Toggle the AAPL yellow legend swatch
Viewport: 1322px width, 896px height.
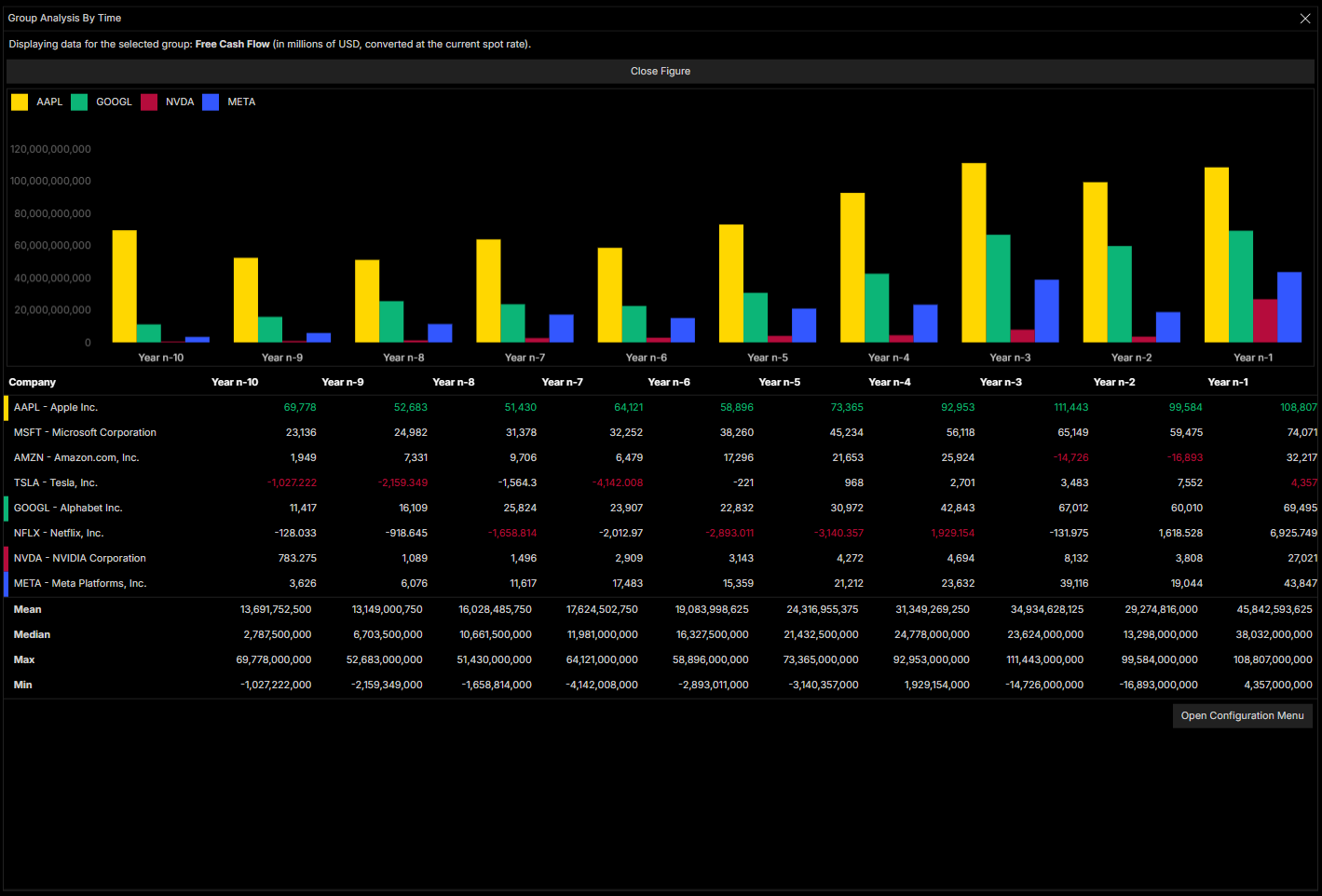point(20,102)
